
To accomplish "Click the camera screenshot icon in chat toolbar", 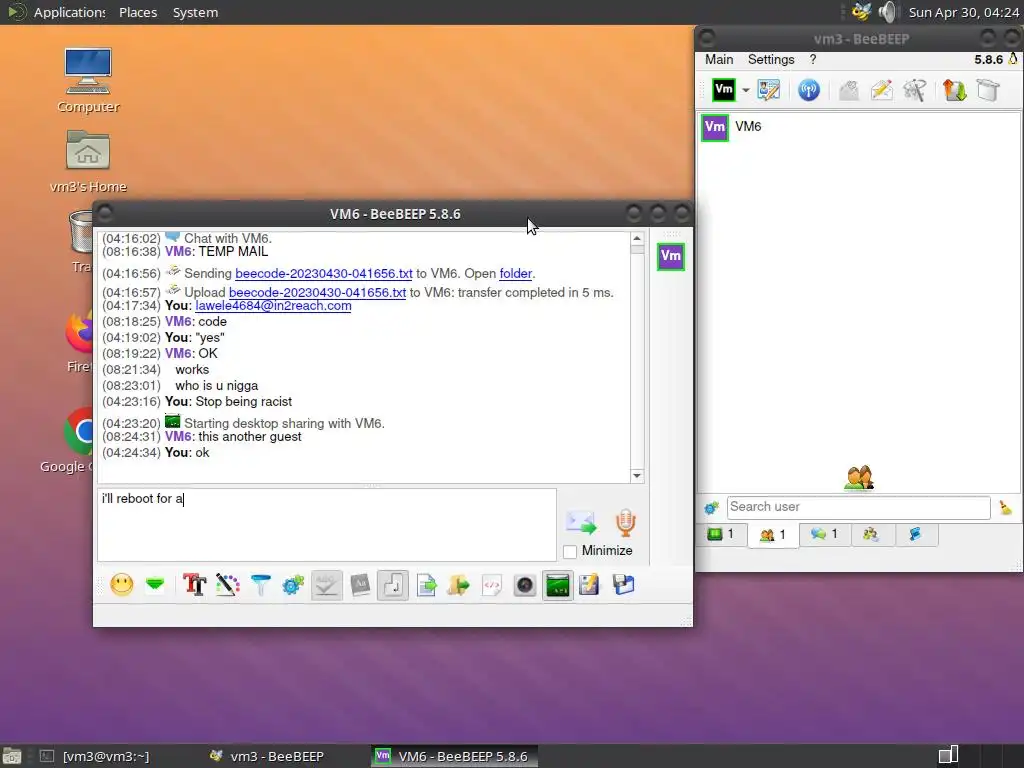I will click(524, 584).
